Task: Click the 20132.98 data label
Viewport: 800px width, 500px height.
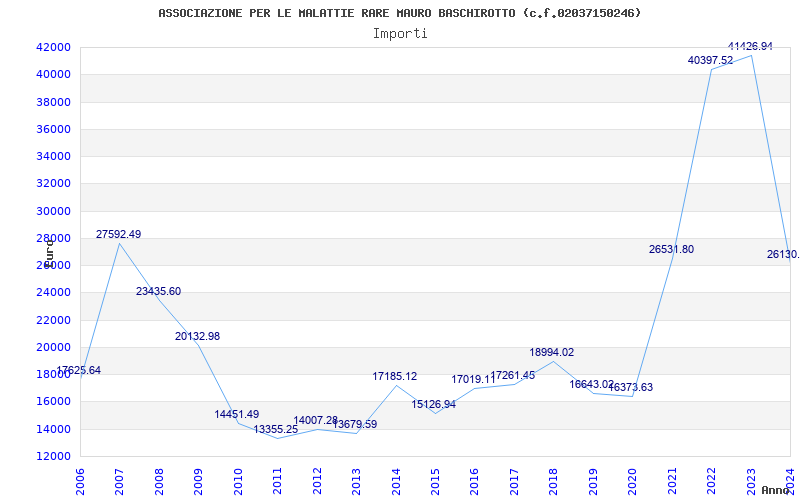Action: point(197,336)
